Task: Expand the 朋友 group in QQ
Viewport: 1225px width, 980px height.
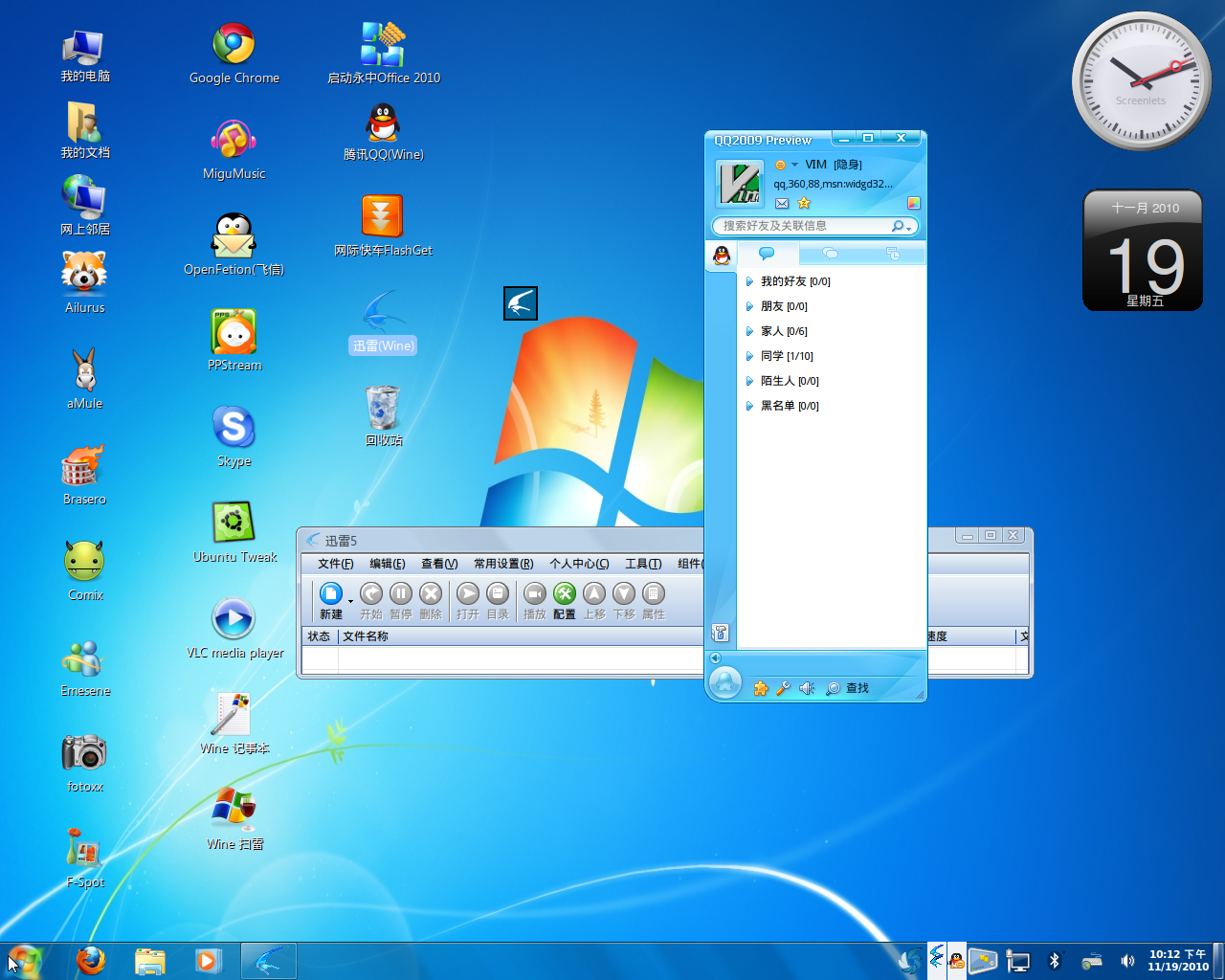Action: point(750,306)
